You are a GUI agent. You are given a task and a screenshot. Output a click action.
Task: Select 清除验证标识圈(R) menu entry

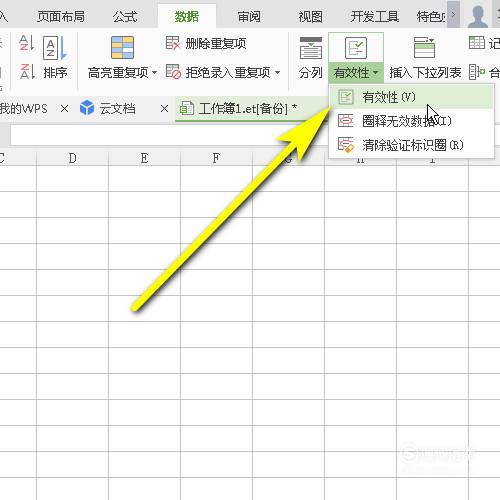(x=411, y=145)
